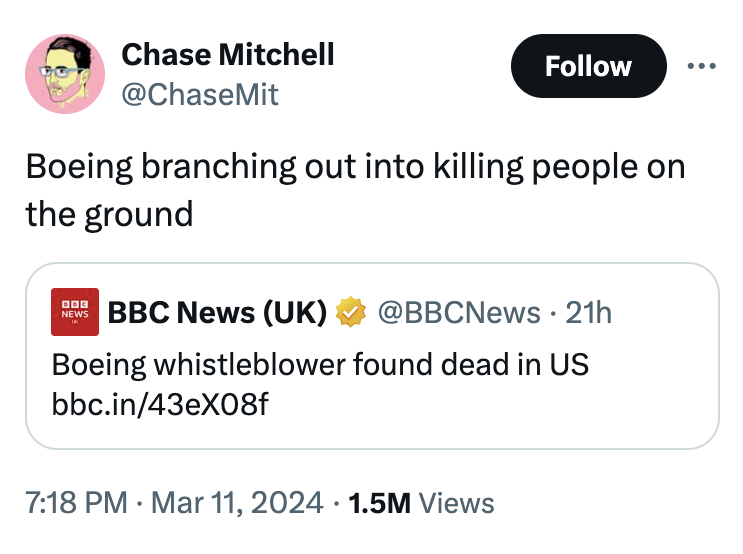
Task: Click the Mar 11, 2024 date
Action: (231, 501)
